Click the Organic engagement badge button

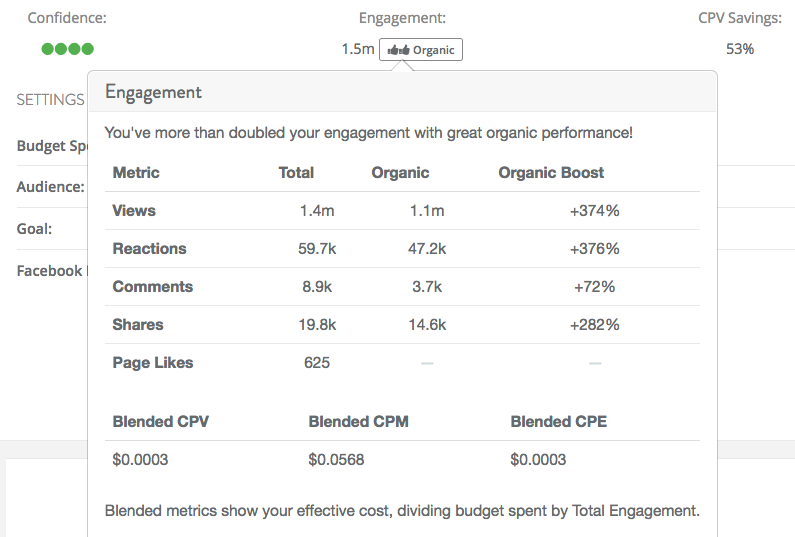click(x=421, y=50)
